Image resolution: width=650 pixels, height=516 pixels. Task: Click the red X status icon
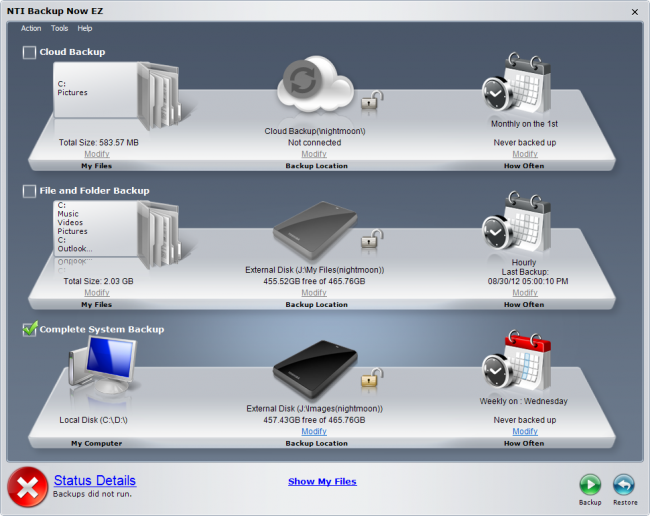[27, 487]
